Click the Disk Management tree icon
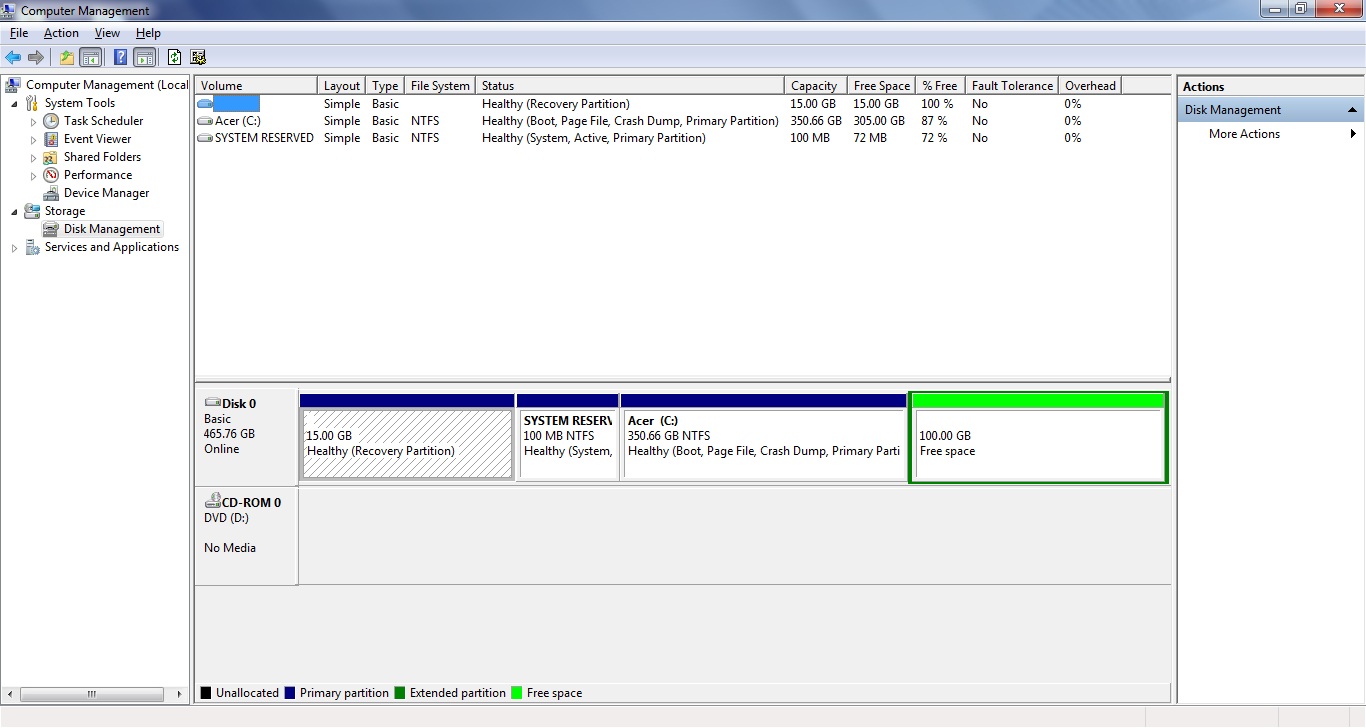Image resolution: width=1366 pixels, height=728 pixels. [x=51, y=229]
